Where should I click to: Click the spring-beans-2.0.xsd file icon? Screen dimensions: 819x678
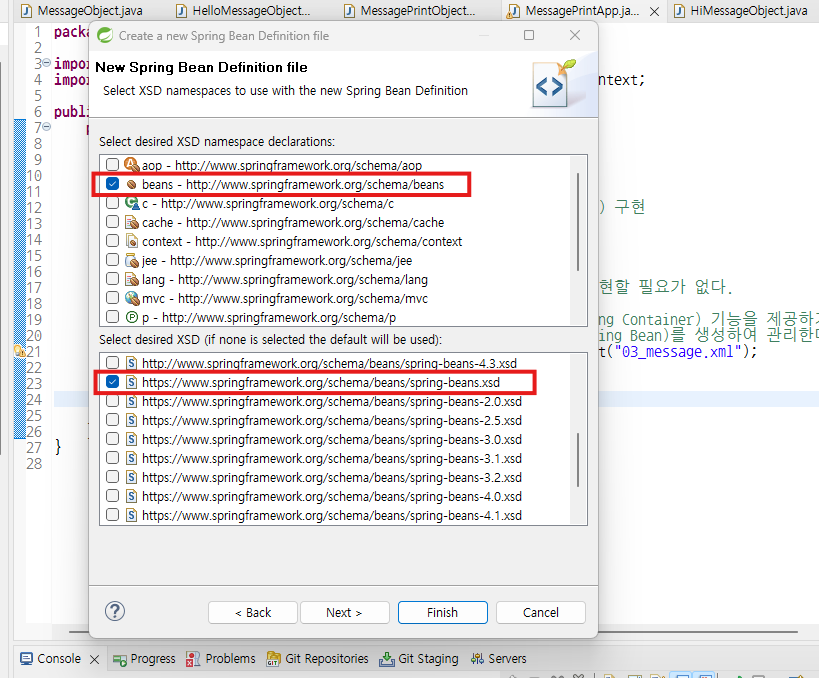132,401
